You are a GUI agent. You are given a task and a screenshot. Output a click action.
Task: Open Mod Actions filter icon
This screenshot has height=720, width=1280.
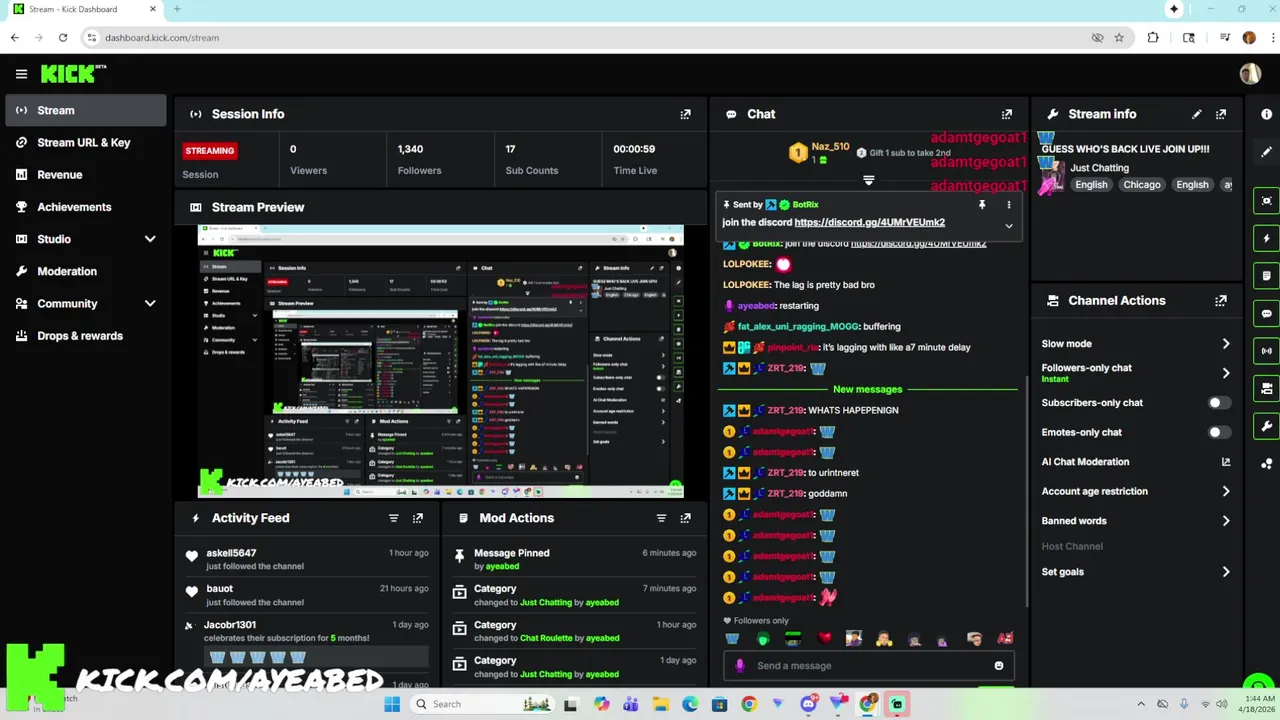click(x=661, y=518)
